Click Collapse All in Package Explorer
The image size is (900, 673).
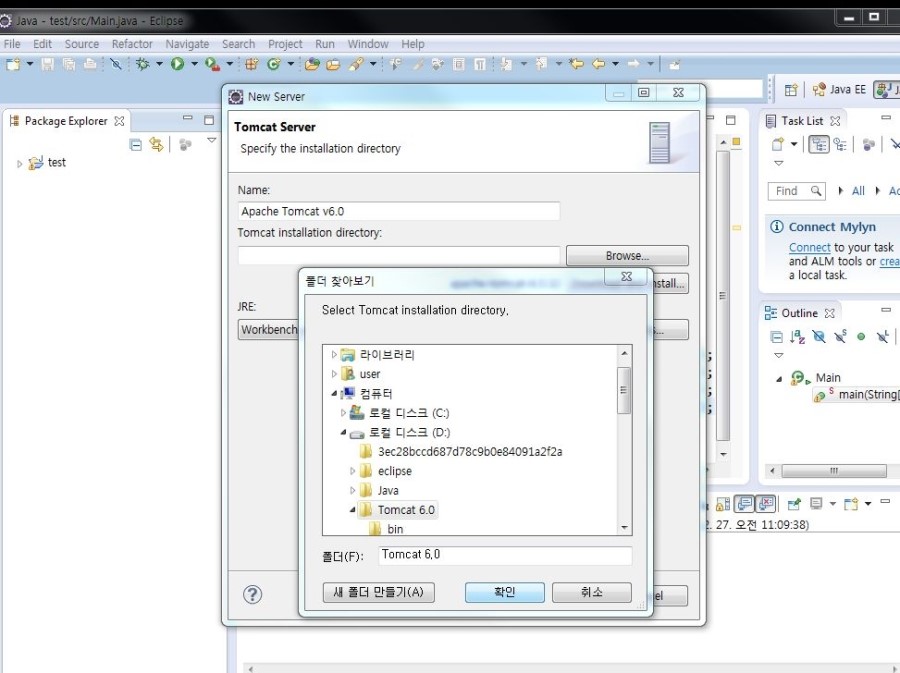pos(136,145)
